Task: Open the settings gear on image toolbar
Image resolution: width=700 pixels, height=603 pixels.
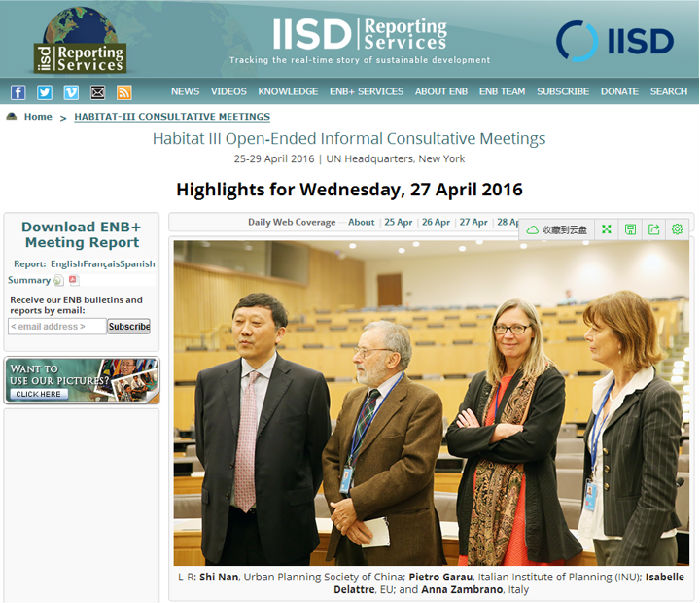Action: point(678,229)
